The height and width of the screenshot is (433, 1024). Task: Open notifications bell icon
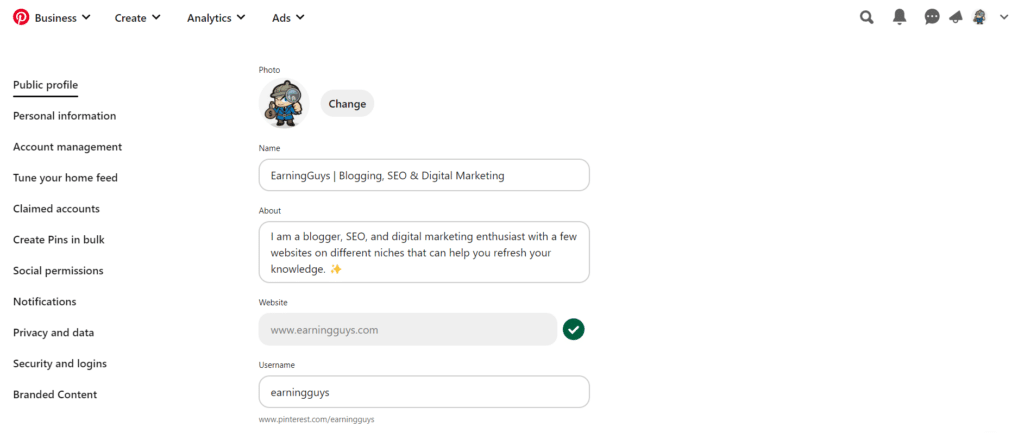(x=900, y=17)
